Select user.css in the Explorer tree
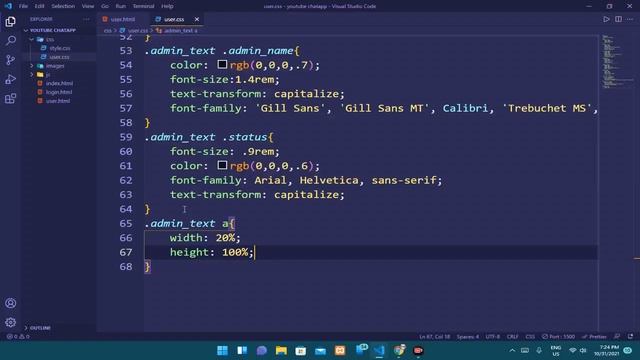 click(59, 57)
